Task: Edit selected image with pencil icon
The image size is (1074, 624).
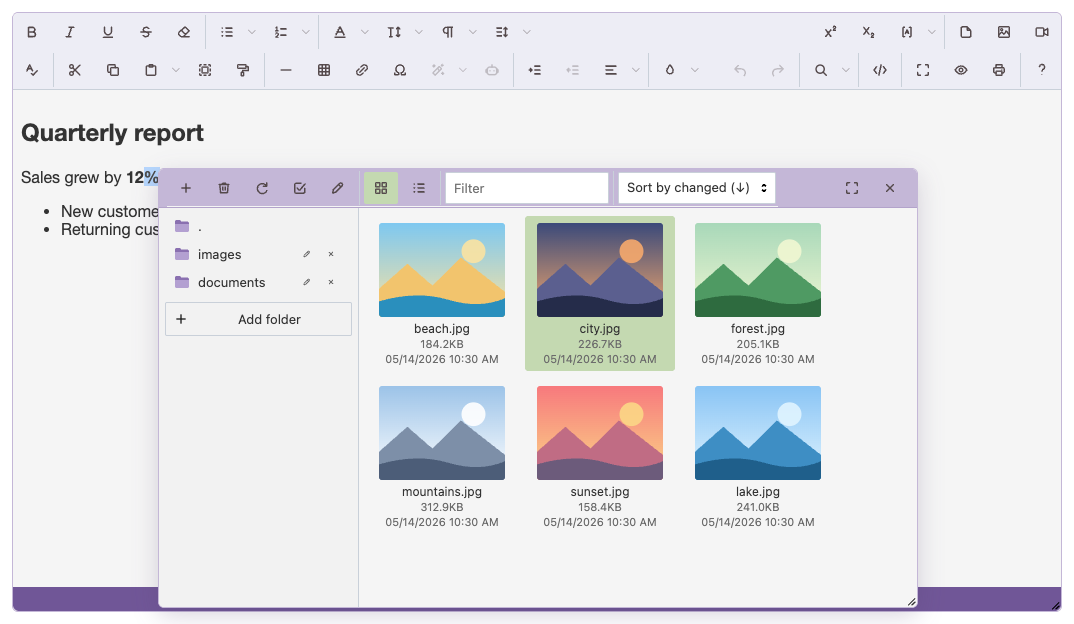Action: pos(338,188)
